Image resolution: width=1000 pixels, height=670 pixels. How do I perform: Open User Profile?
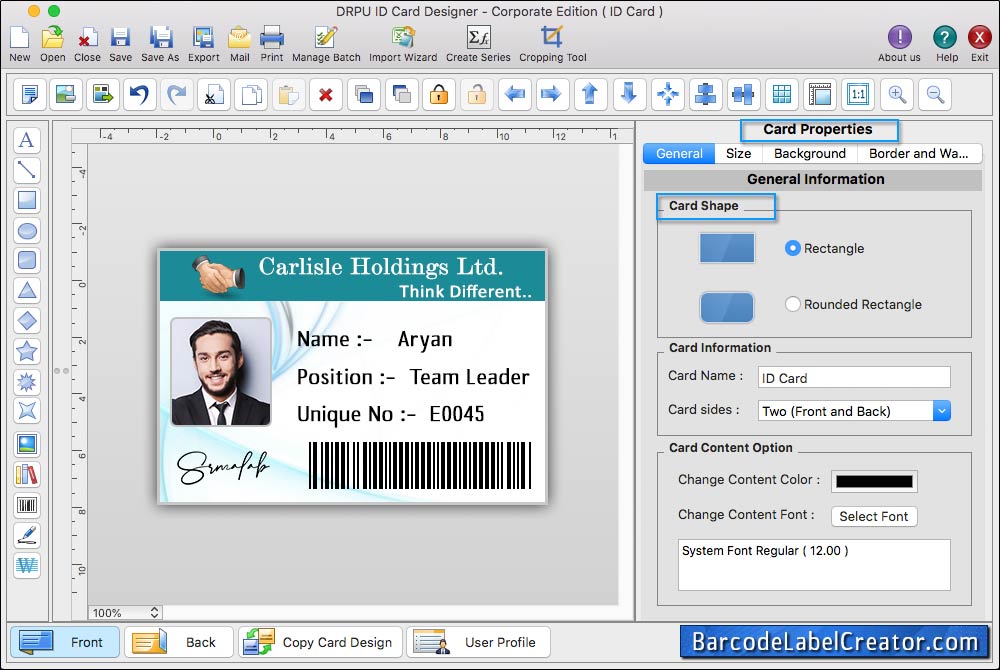point(478,642)
